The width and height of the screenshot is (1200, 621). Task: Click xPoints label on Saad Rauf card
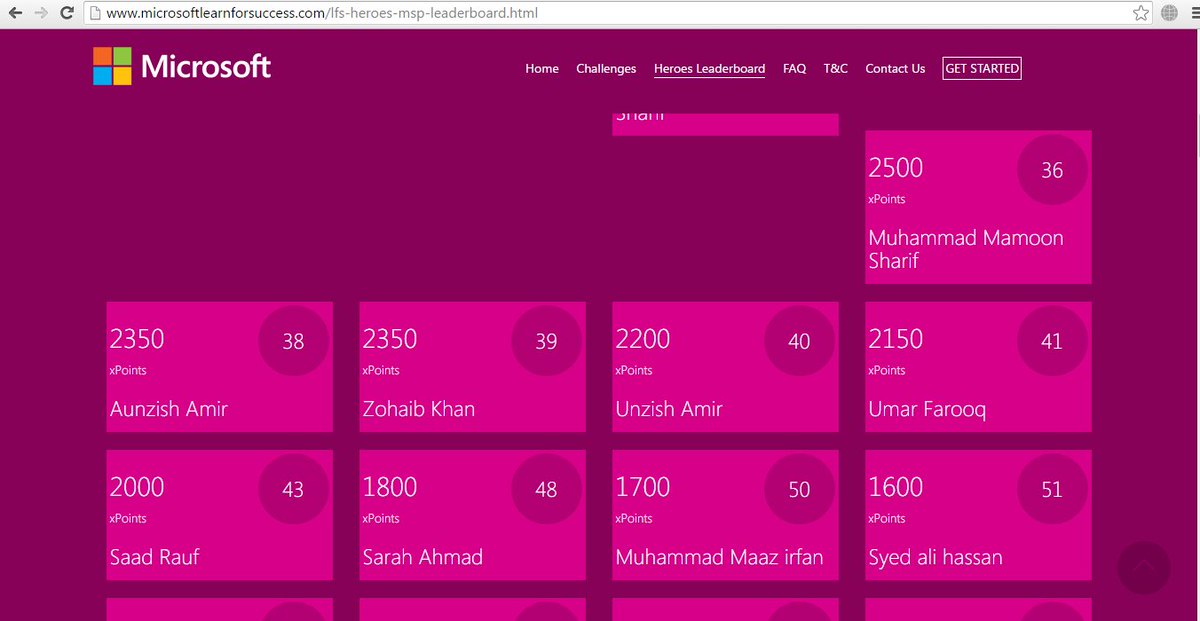point(128,518)
